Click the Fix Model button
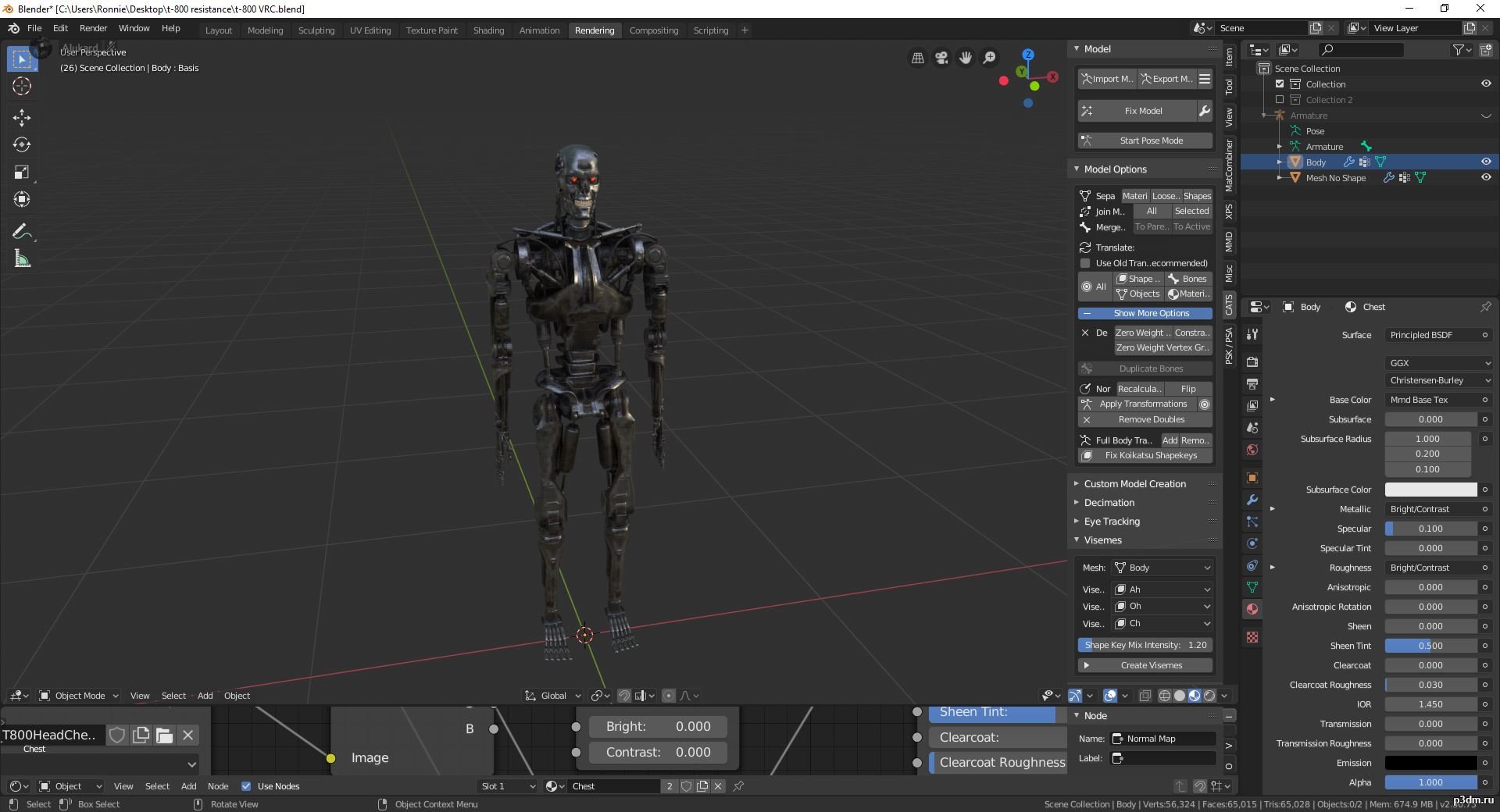 point(1137,111)
